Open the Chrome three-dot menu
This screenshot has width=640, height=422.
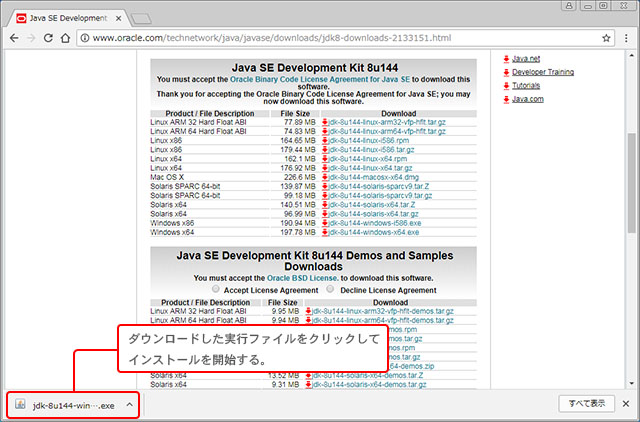626,38
